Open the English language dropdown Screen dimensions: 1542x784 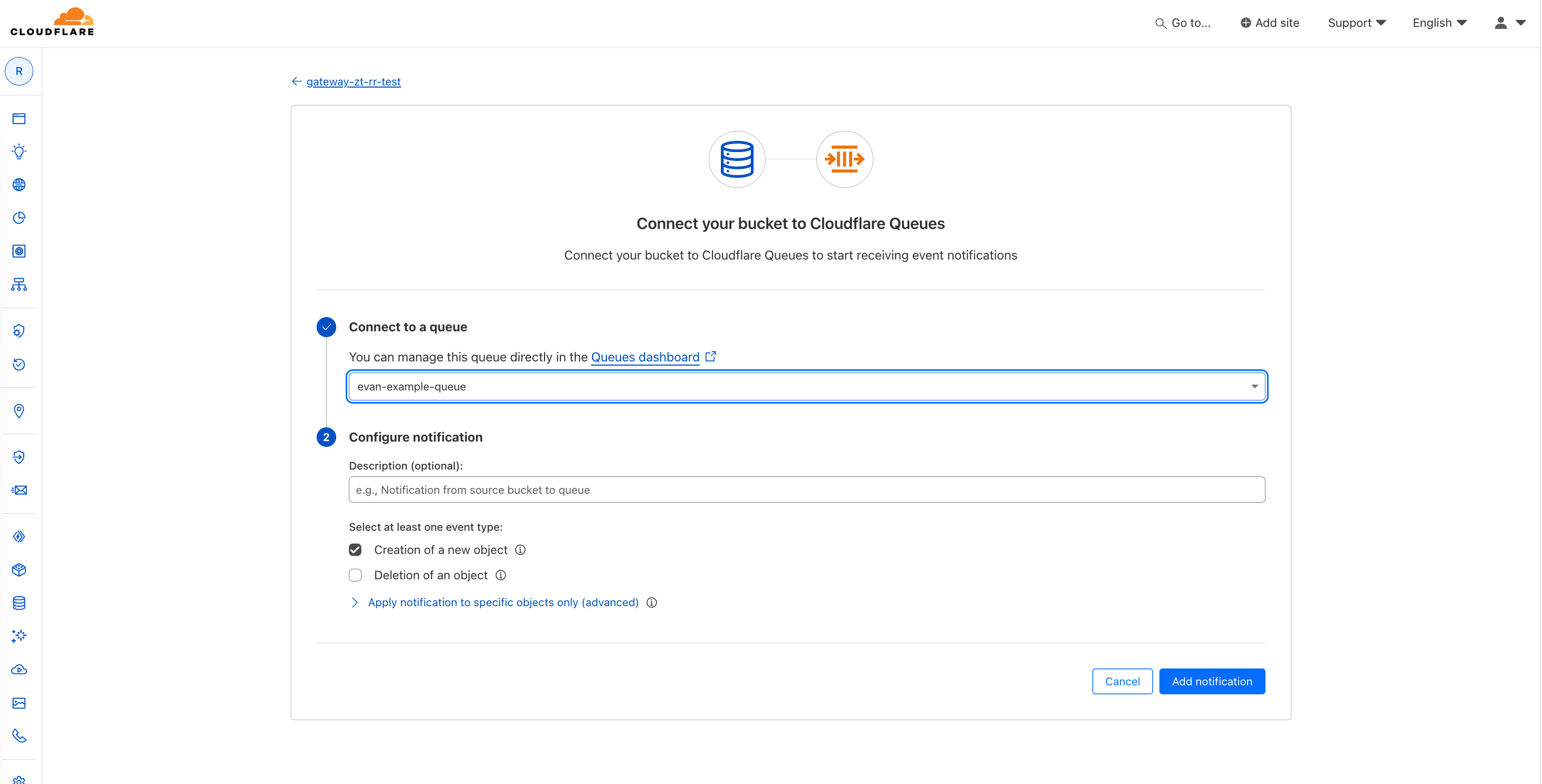tap(1439, 23)
